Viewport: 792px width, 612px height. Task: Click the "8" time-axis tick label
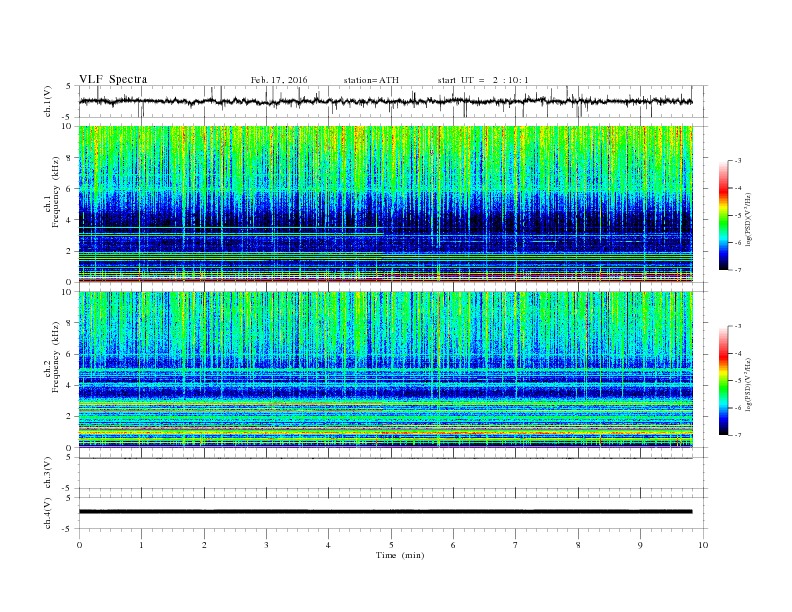(578, 545)
